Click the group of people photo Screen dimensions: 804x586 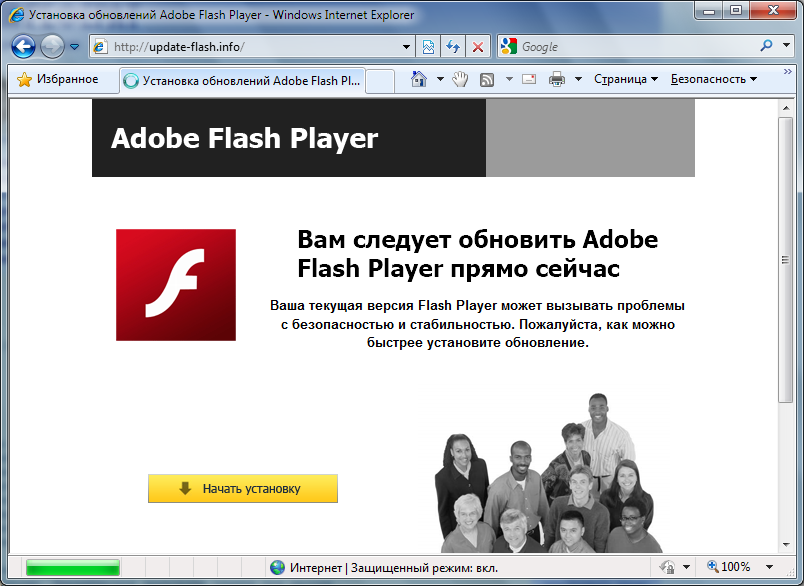549,473
